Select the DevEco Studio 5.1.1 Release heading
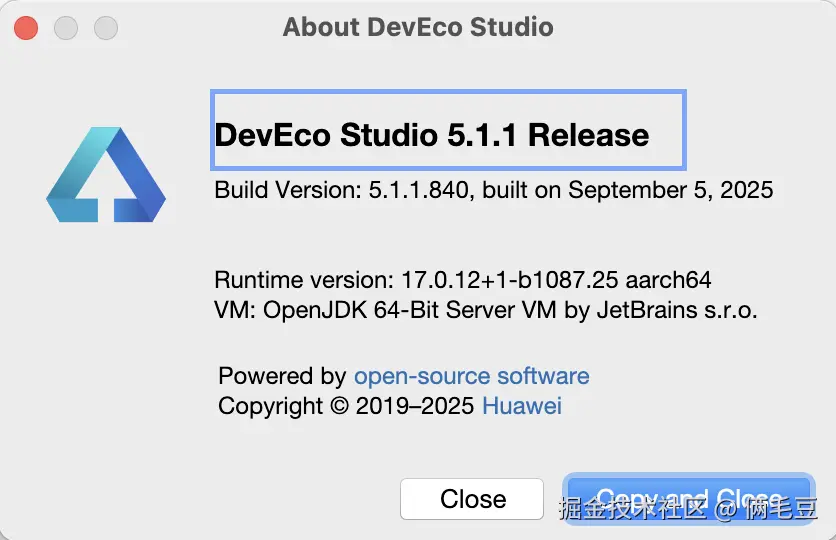The height and width of the screenshot is (540, 836). tap(432, 135)
